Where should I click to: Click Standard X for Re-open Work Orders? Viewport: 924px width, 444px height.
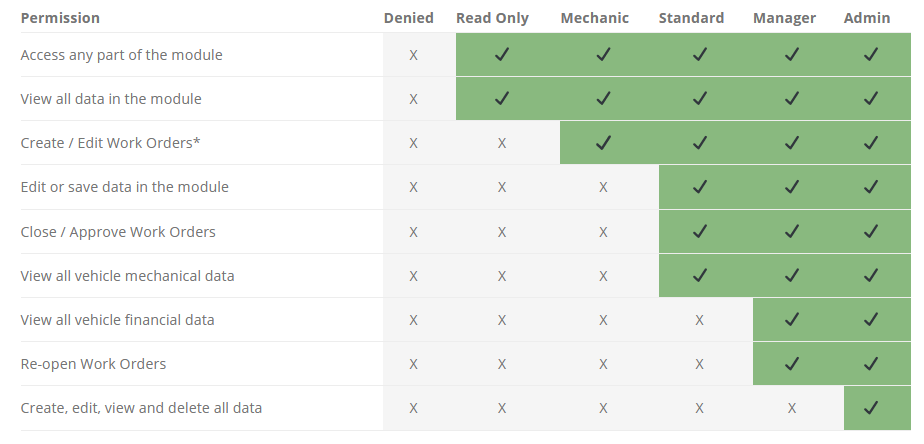click(699, 364)
